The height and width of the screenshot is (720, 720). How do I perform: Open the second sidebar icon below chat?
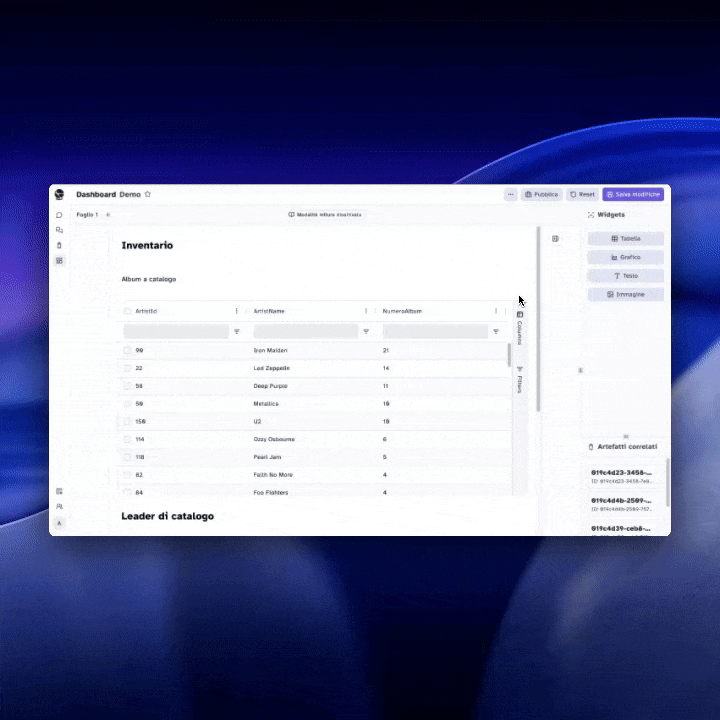pos(59,230)
